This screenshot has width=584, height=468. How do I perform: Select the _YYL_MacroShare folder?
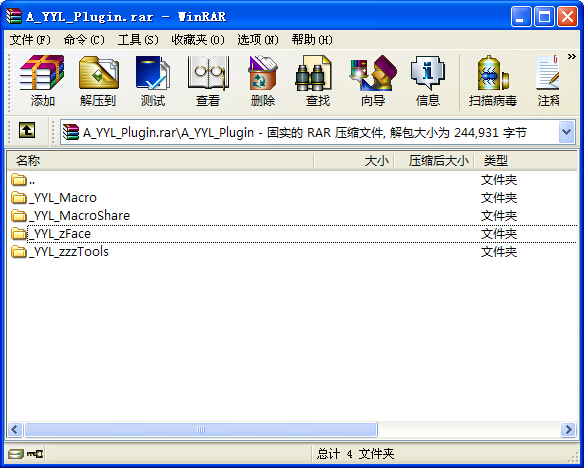coord(292,216)
